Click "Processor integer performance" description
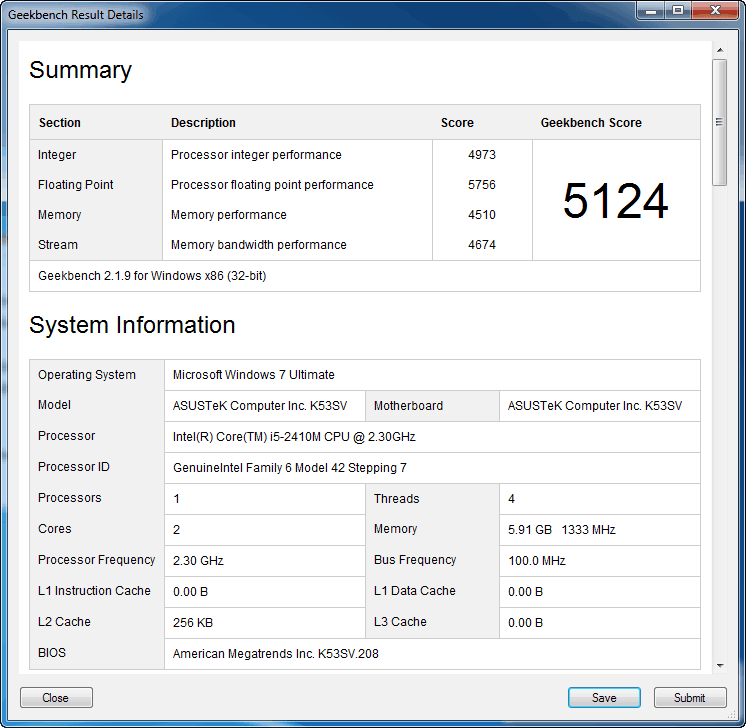Image resolution: width=746 pixels, height=728 pixels. (256, 155)
